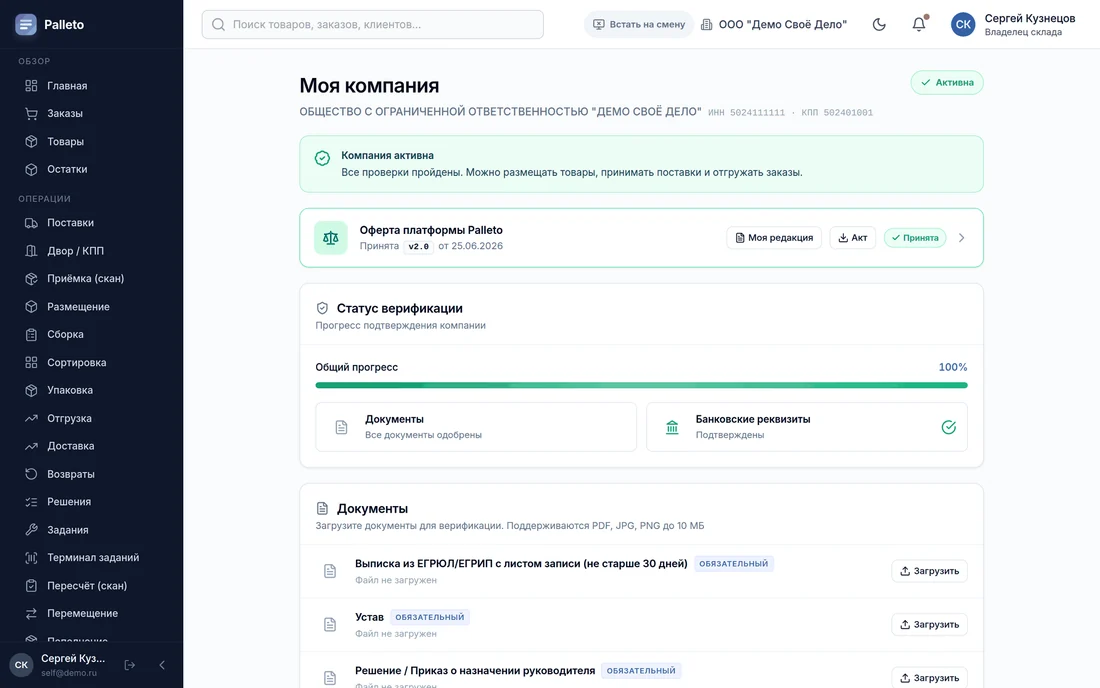This screenshot has height=688, width=1100.
Task: Click the shield icon next to Статус верификации
Action: pyautogui.click(x=322, y=308)
